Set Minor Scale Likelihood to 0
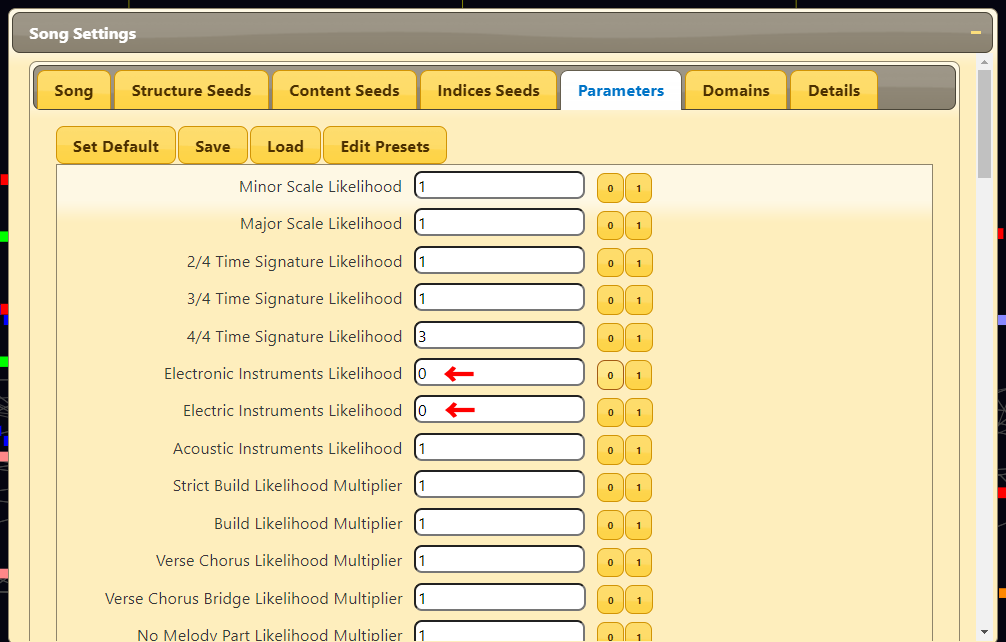This screenshot has height=642, width=1006. tap(610, 188)
